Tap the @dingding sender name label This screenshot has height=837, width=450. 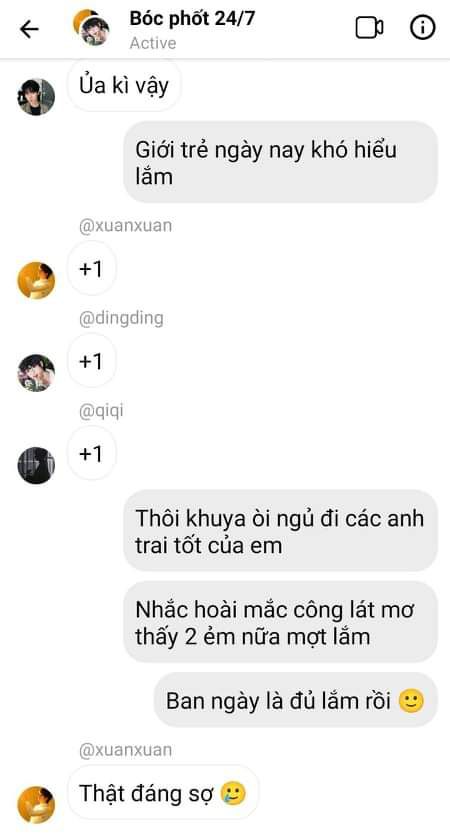pos(121,319)
